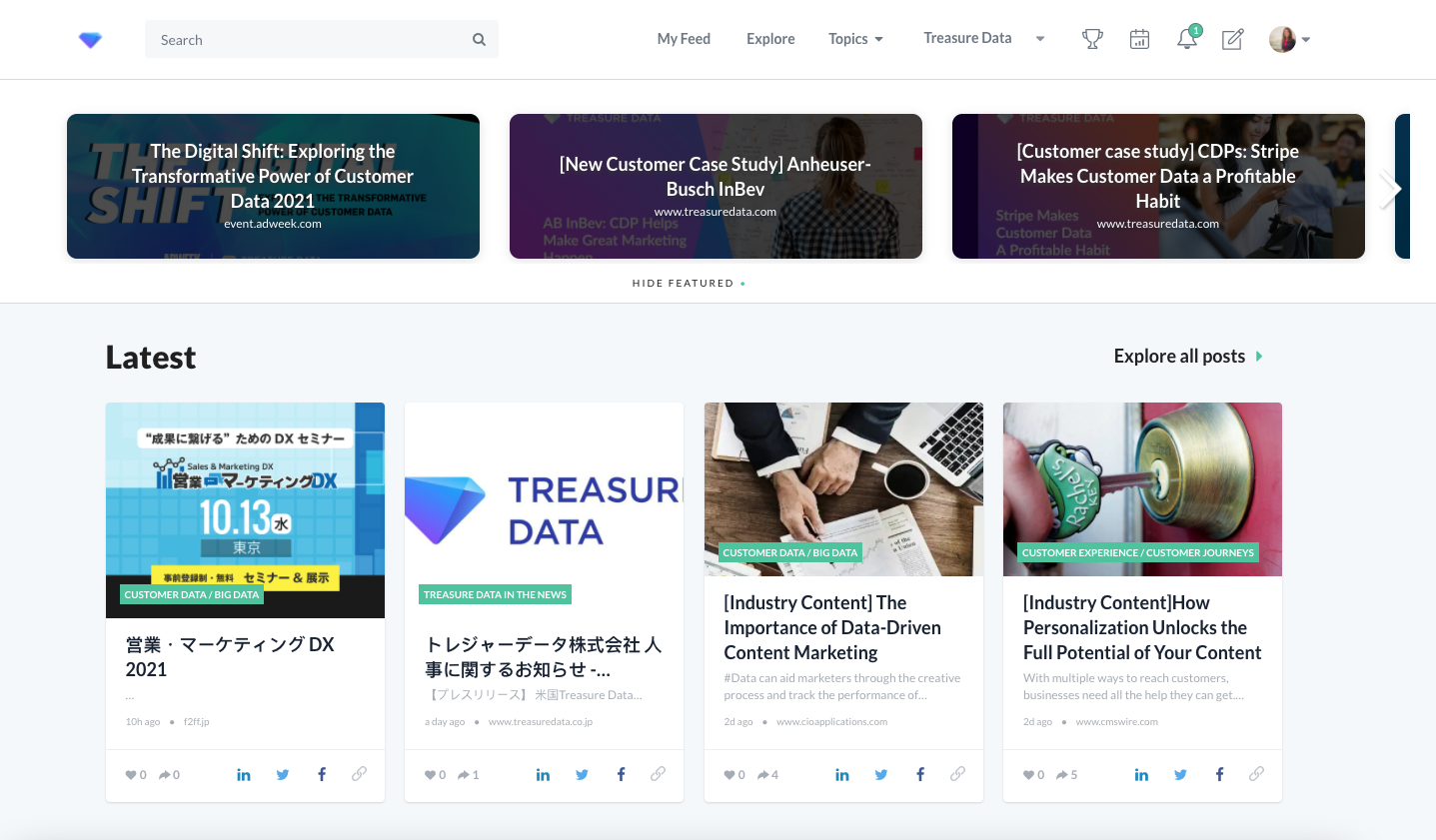The height and width of the screenshot is (840, 1436).
Task: Share Personalization Unlocks post on Twitter
Action: tap(1180, 774)
